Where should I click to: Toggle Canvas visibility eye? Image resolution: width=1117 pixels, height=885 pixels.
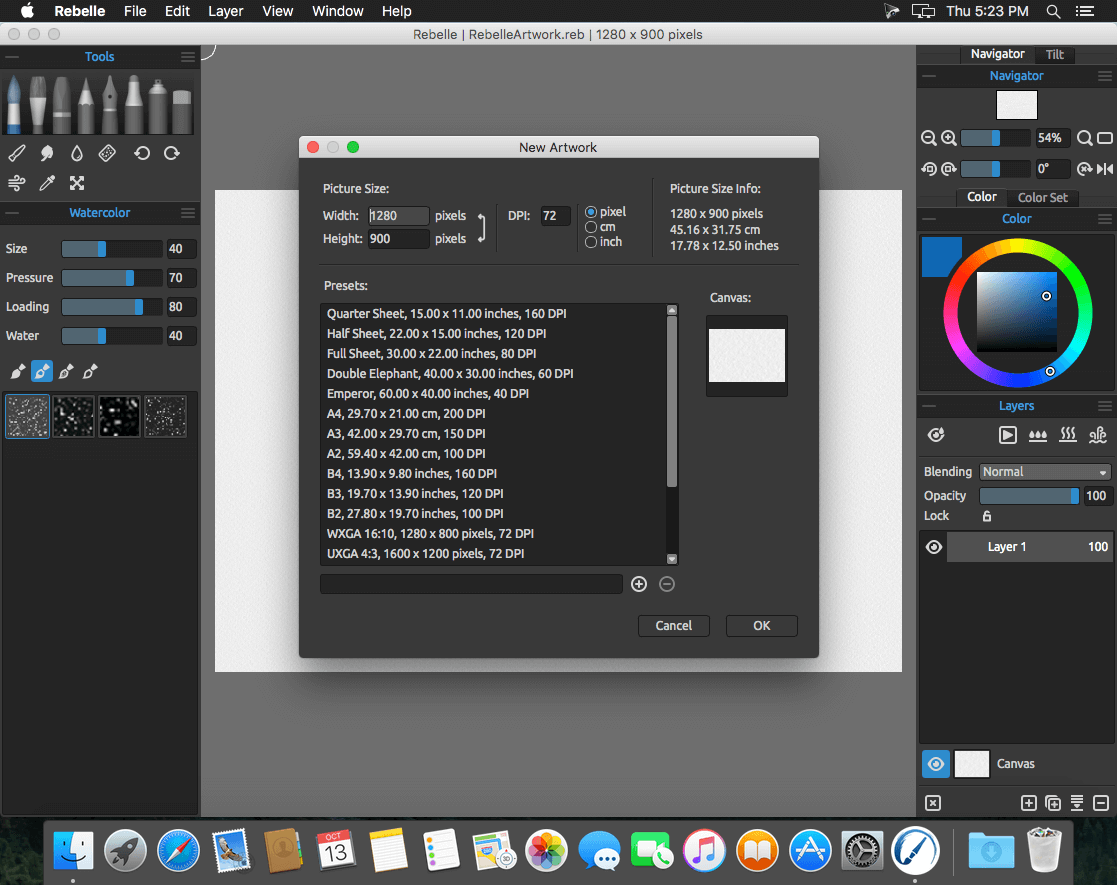(x=936, y=764)
